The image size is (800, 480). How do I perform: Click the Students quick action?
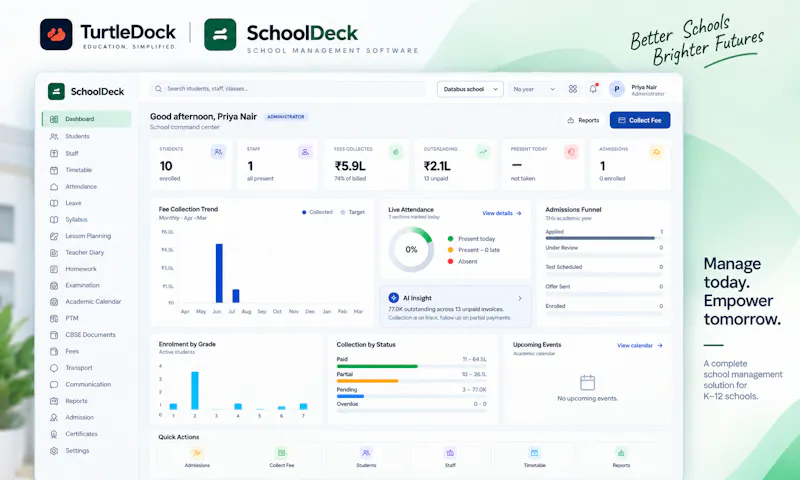click(366, 458)
